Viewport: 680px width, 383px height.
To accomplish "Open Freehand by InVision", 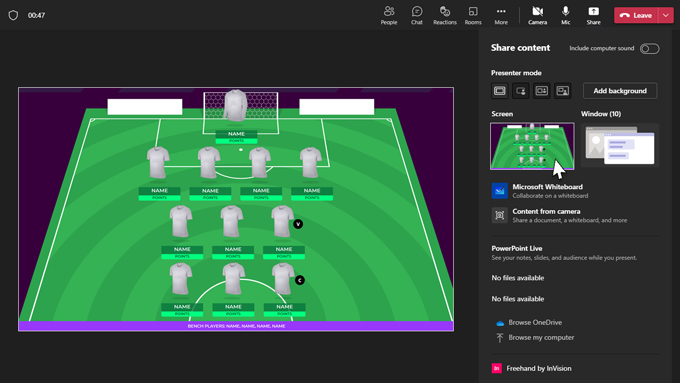I will 539,368.
